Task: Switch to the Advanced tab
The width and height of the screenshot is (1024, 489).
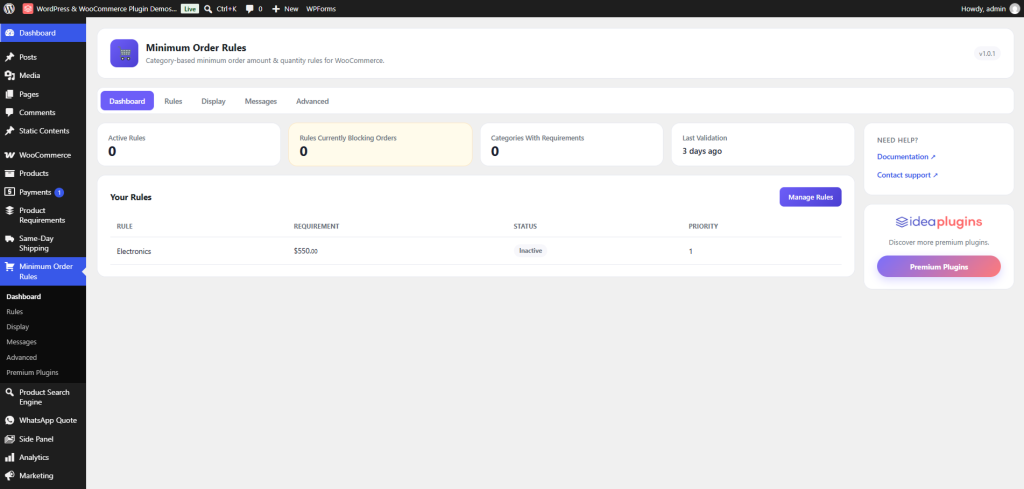Action: 312,101
